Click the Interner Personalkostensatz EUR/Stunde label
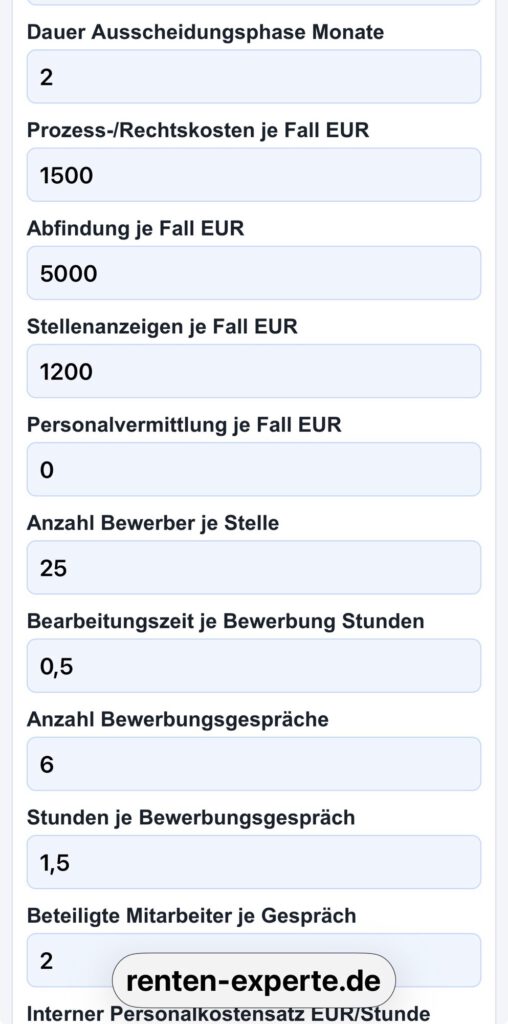This screenshot has width=508, height=1024. [229, 1014]
